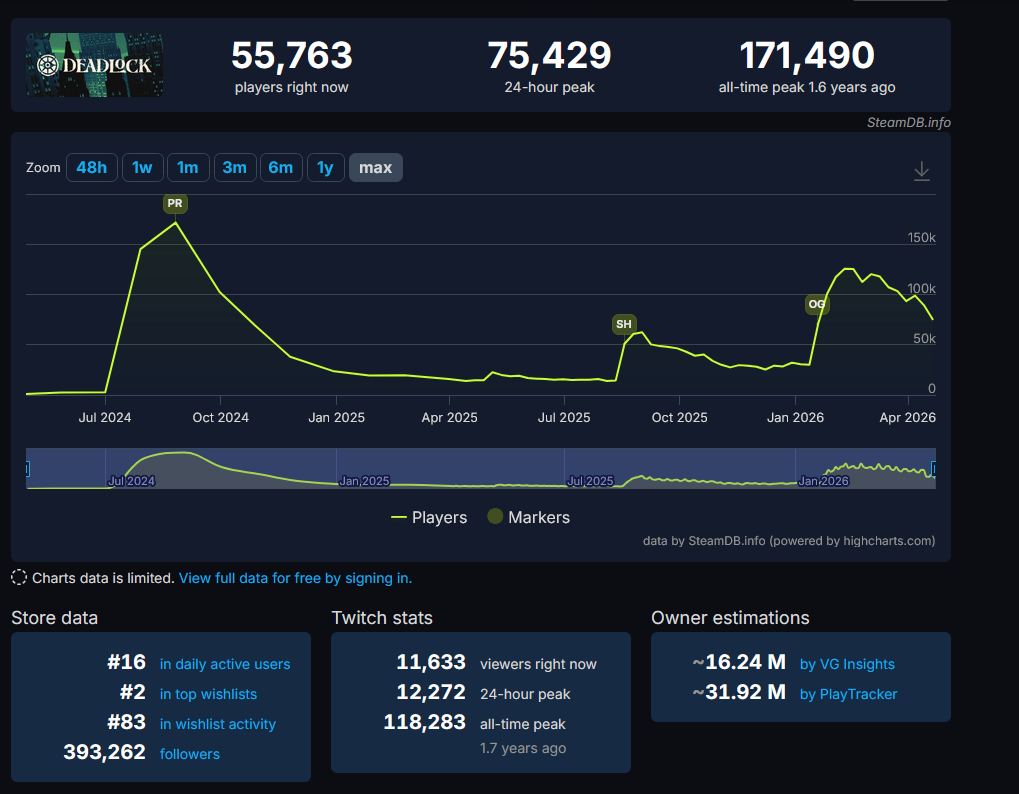Set chart zoom to 48h

tap(91, 167)
